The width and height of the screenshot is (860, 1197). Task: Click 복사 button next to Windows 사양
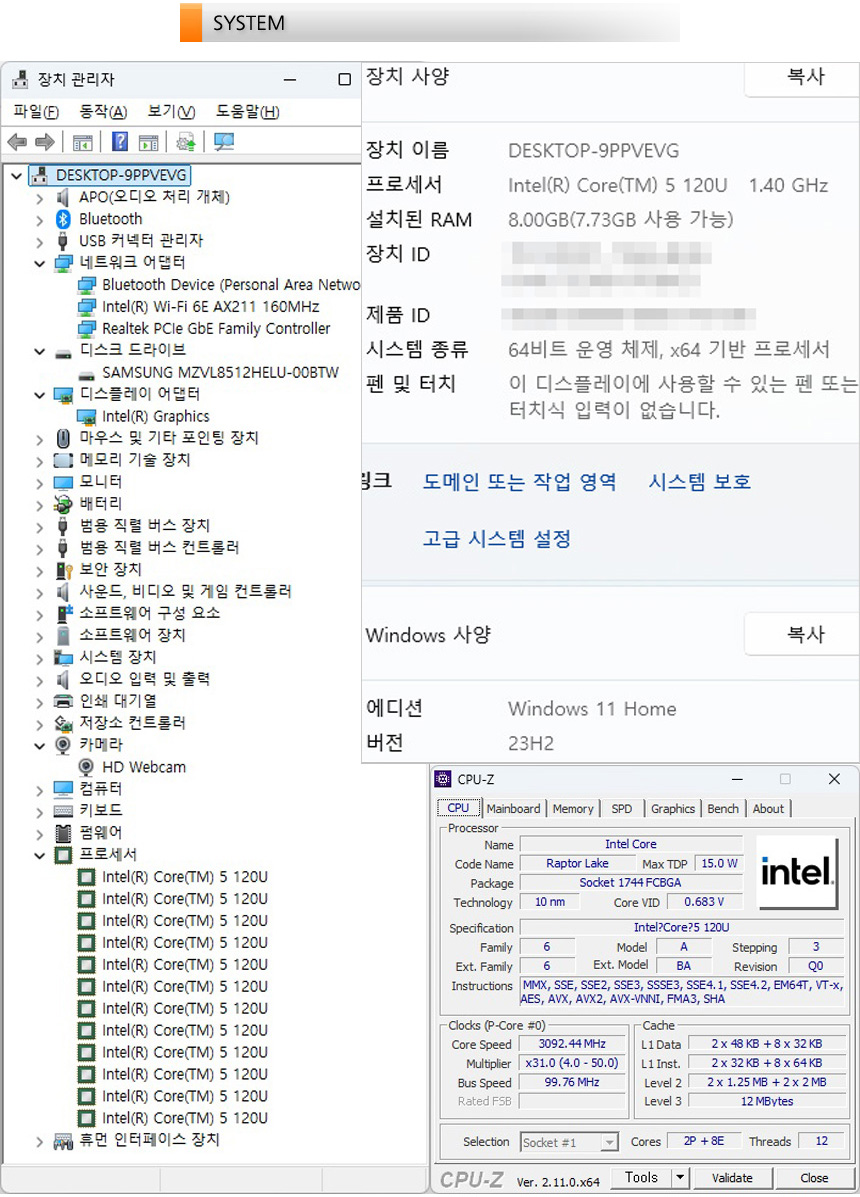point(805,634)
